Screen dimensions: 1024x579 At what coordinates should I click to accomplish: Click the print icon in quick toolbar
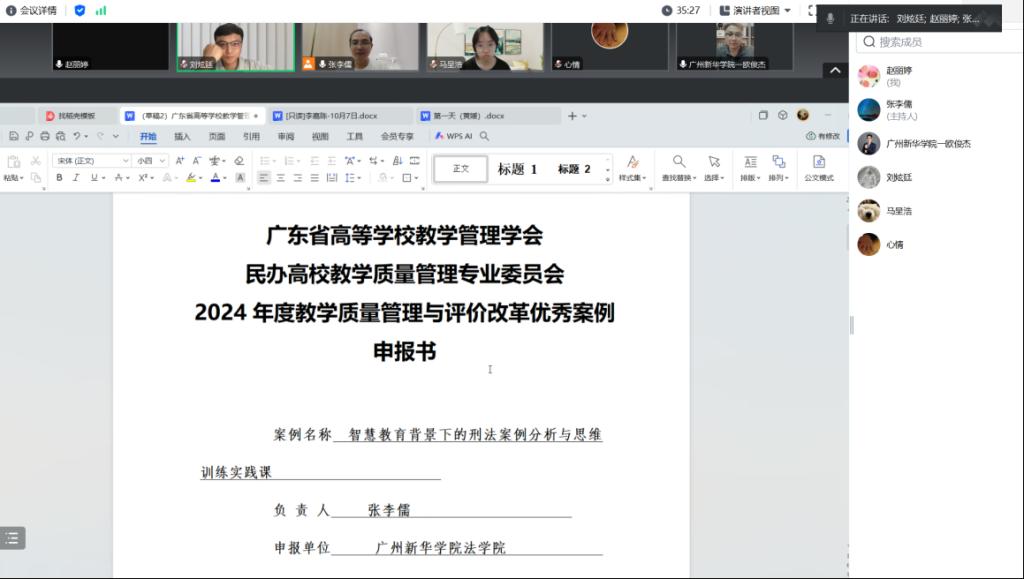coord(45,136)
